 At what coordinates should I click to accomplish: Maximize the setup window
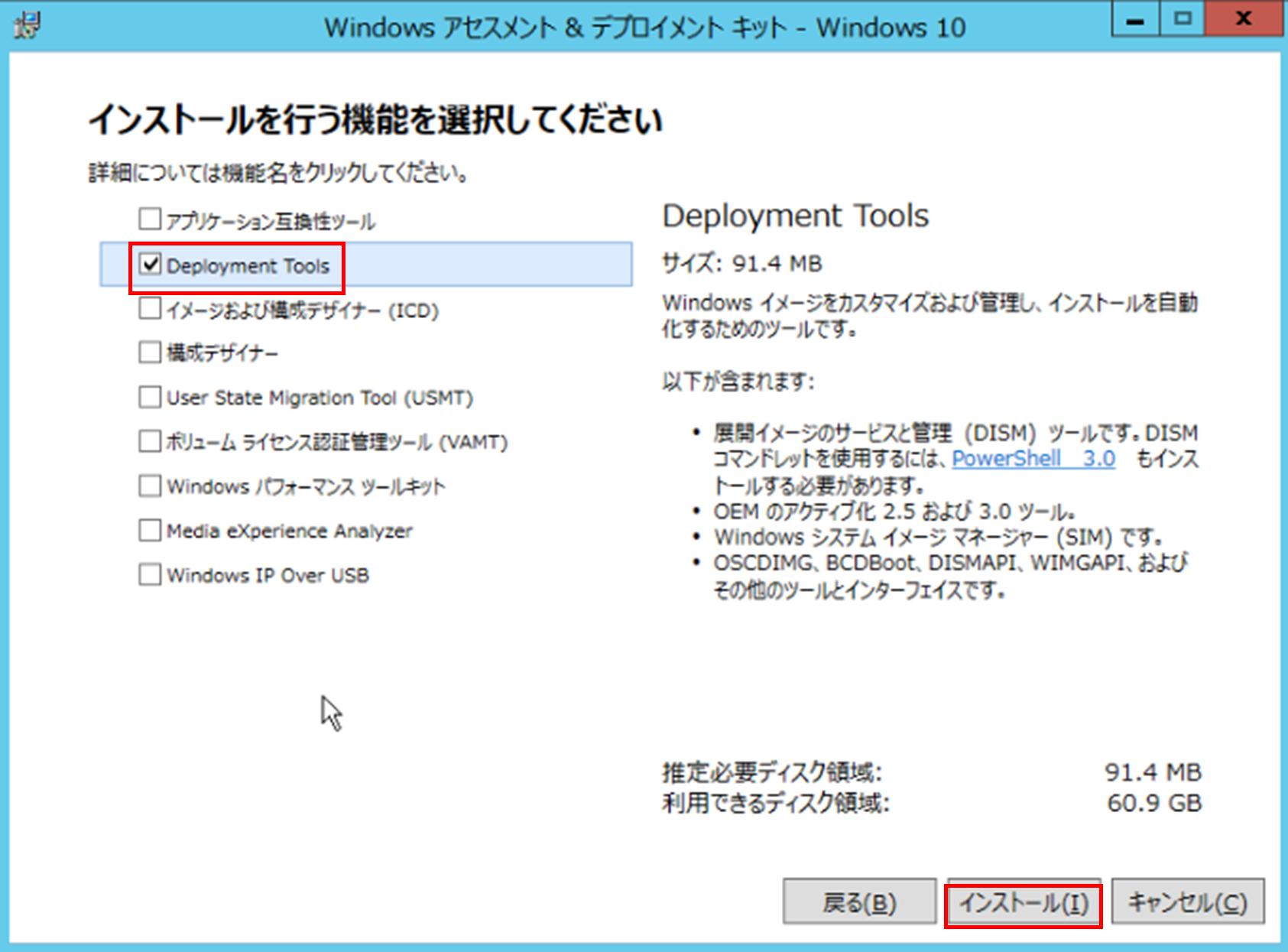tap(1183, 20)
